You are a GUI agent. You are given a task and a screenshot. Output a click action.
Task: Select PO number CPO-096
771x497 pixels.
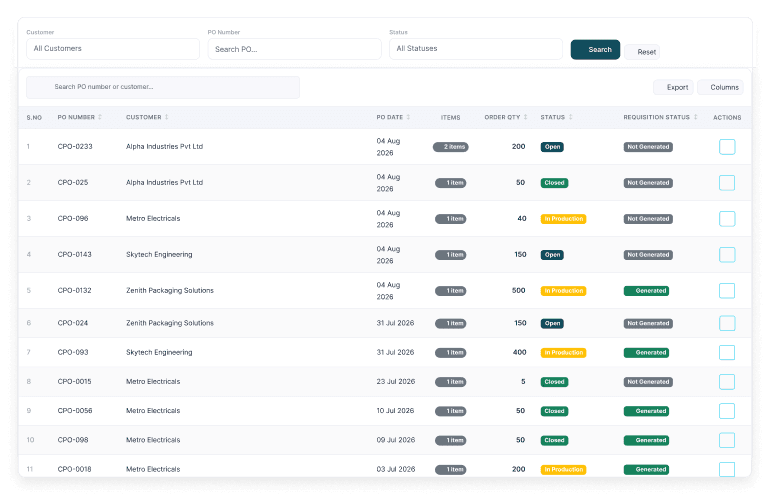click(73, 218)
